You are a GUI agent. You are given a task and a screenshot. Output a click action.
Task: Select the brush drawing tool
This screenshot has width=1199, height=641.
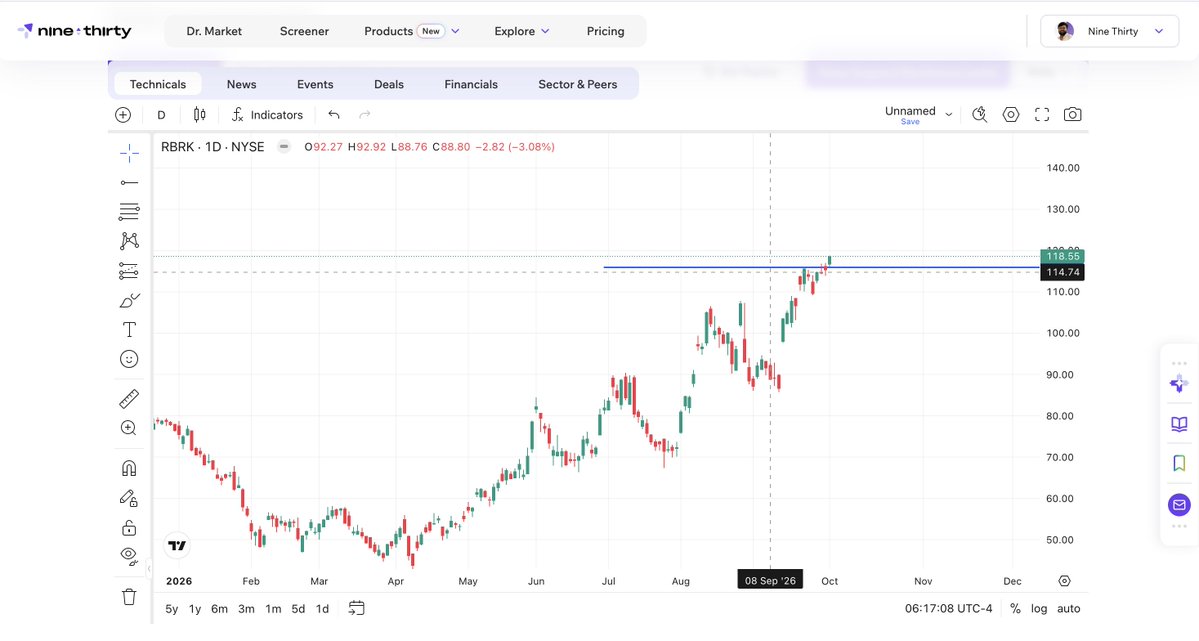point(129,301)
